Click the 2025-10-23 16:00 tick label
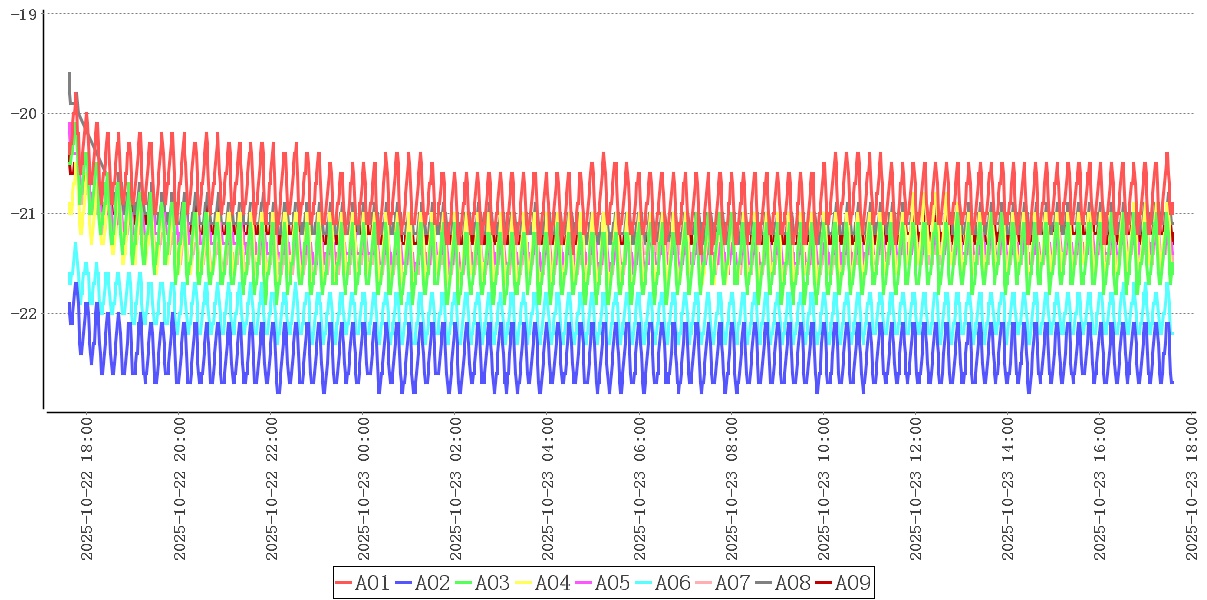1207x600 pixels. pyautogui.click(x=1102, y=490)
